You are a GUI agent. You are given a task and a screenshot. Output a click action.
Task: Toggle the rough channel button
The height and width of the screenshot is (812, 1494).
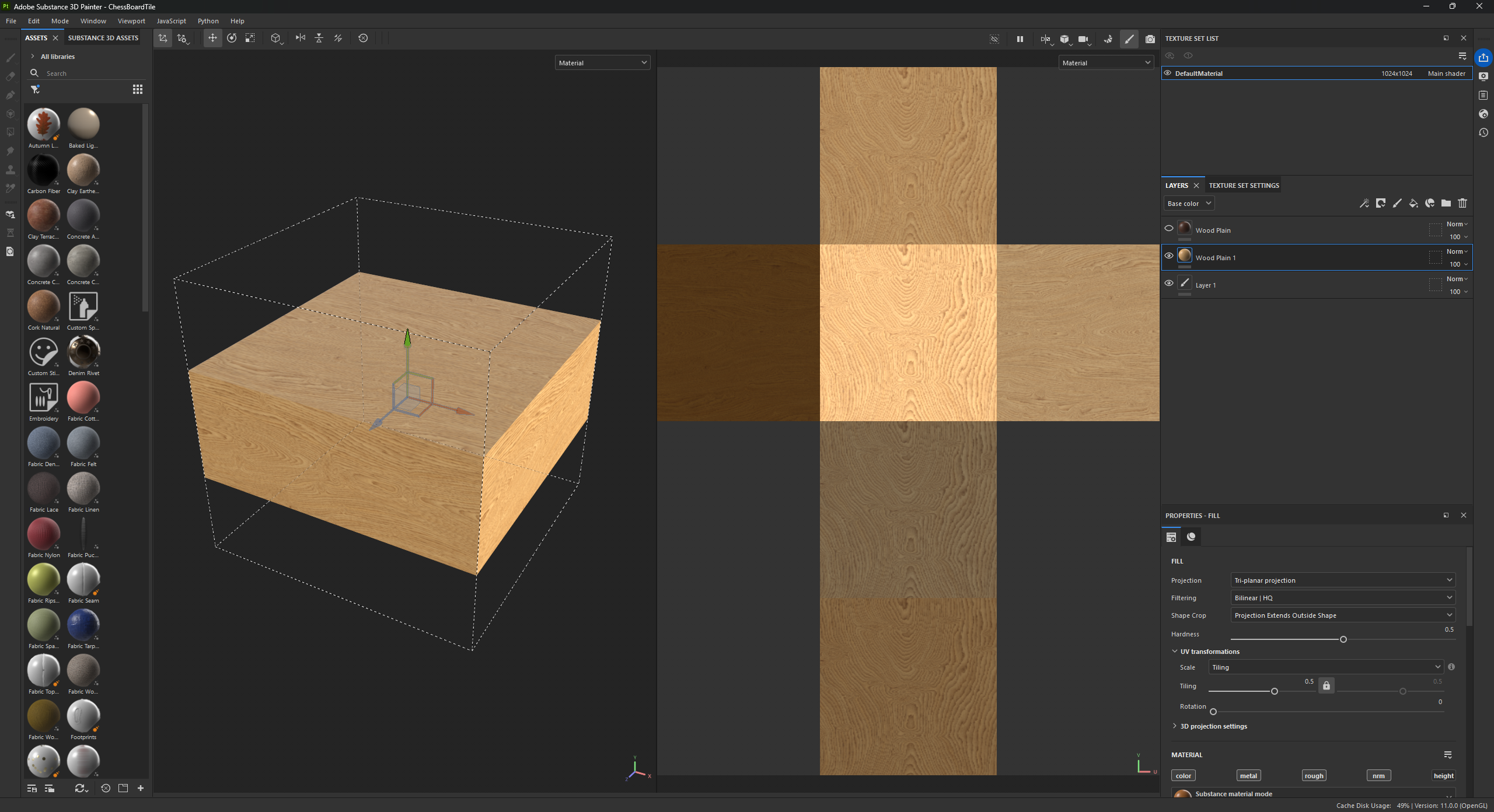(x=1313, y=775)
